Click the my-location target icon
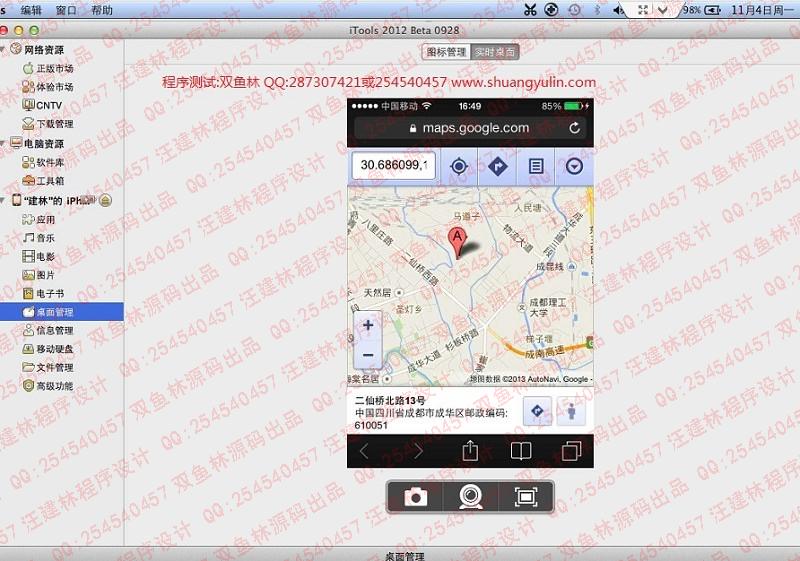The height and width of the screenshot is (561, 800). click(459, 166)
